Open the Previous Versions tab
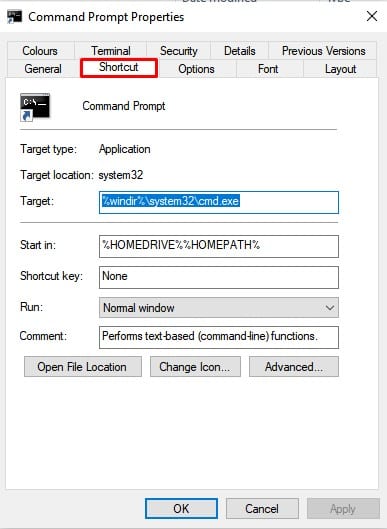The image size is (387, 529). pyautogui.click(x=323, y=51)
